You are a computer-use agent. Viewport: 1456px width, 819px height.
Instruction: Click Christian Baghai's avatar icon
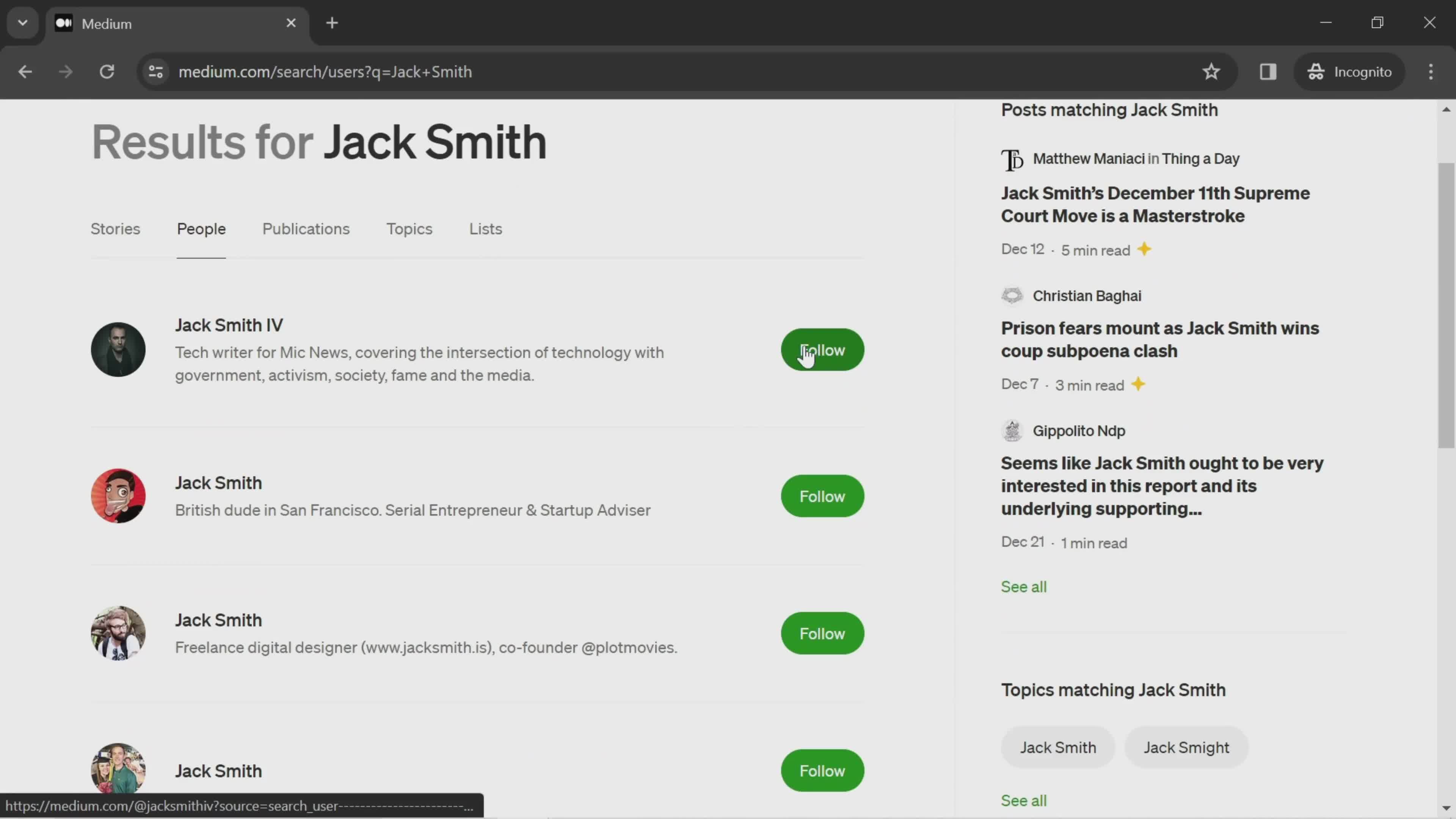click(x=1012, y=296)
